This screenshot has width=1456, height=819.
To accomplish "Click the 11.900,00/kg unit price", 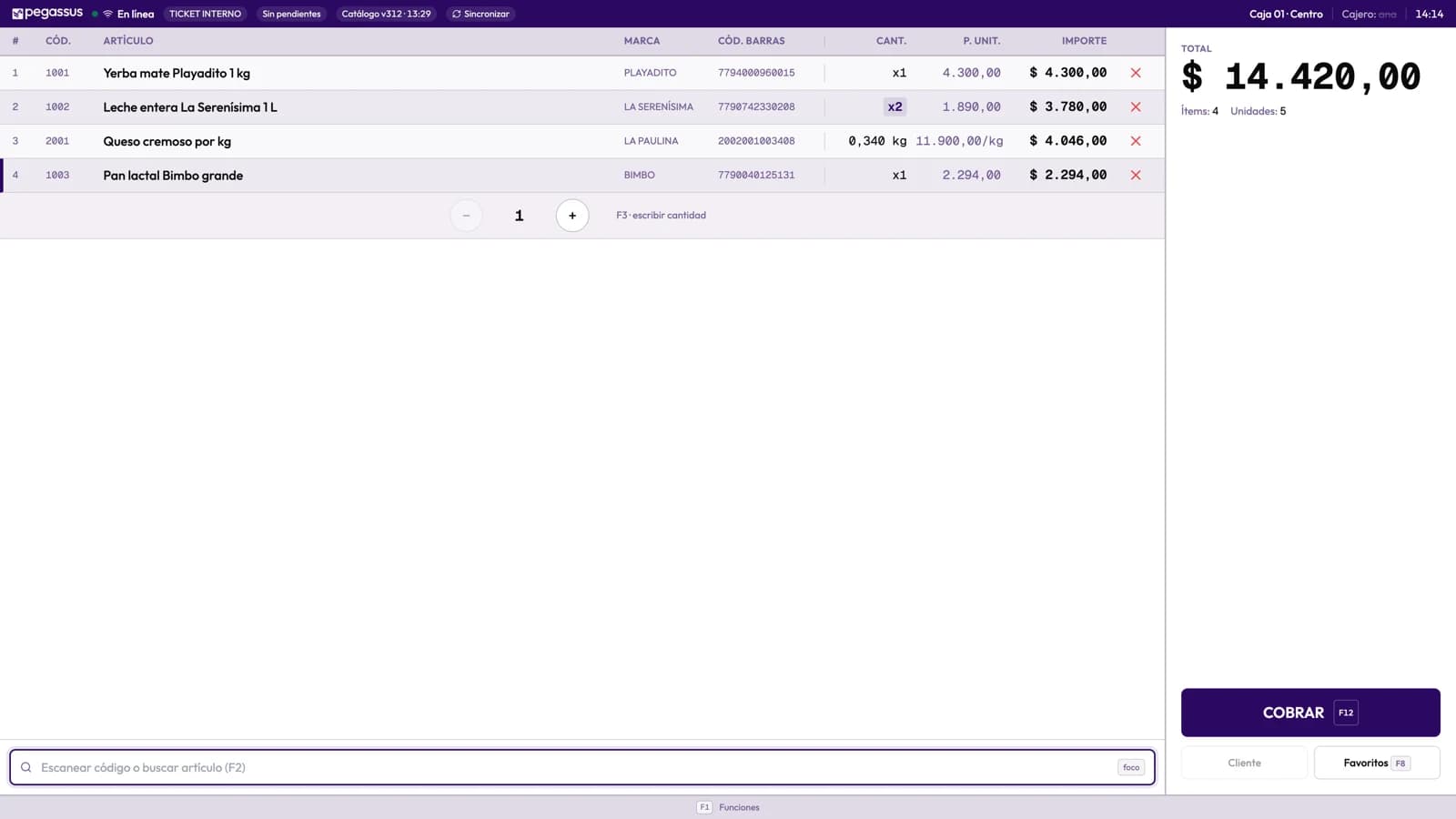I will click(x=960, y=141).
